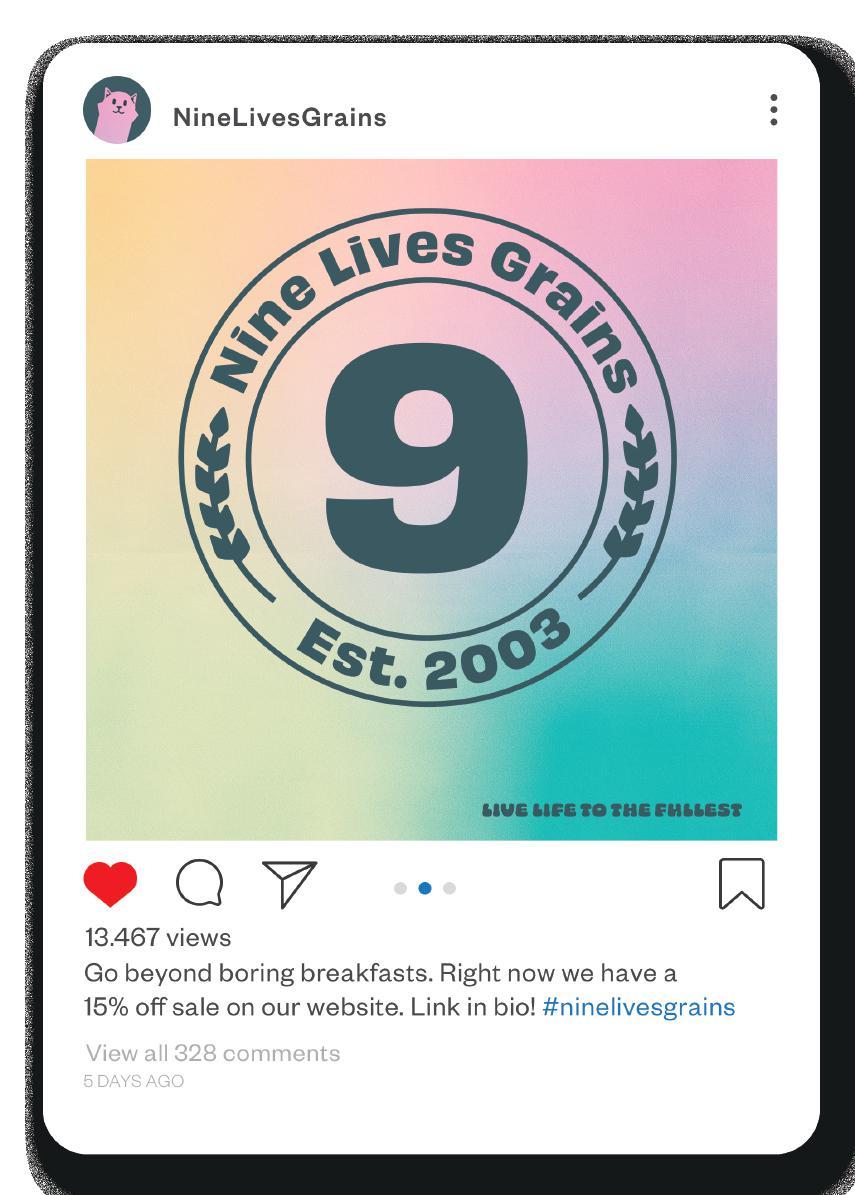Select the active blue carousel dot

point(425,888)
